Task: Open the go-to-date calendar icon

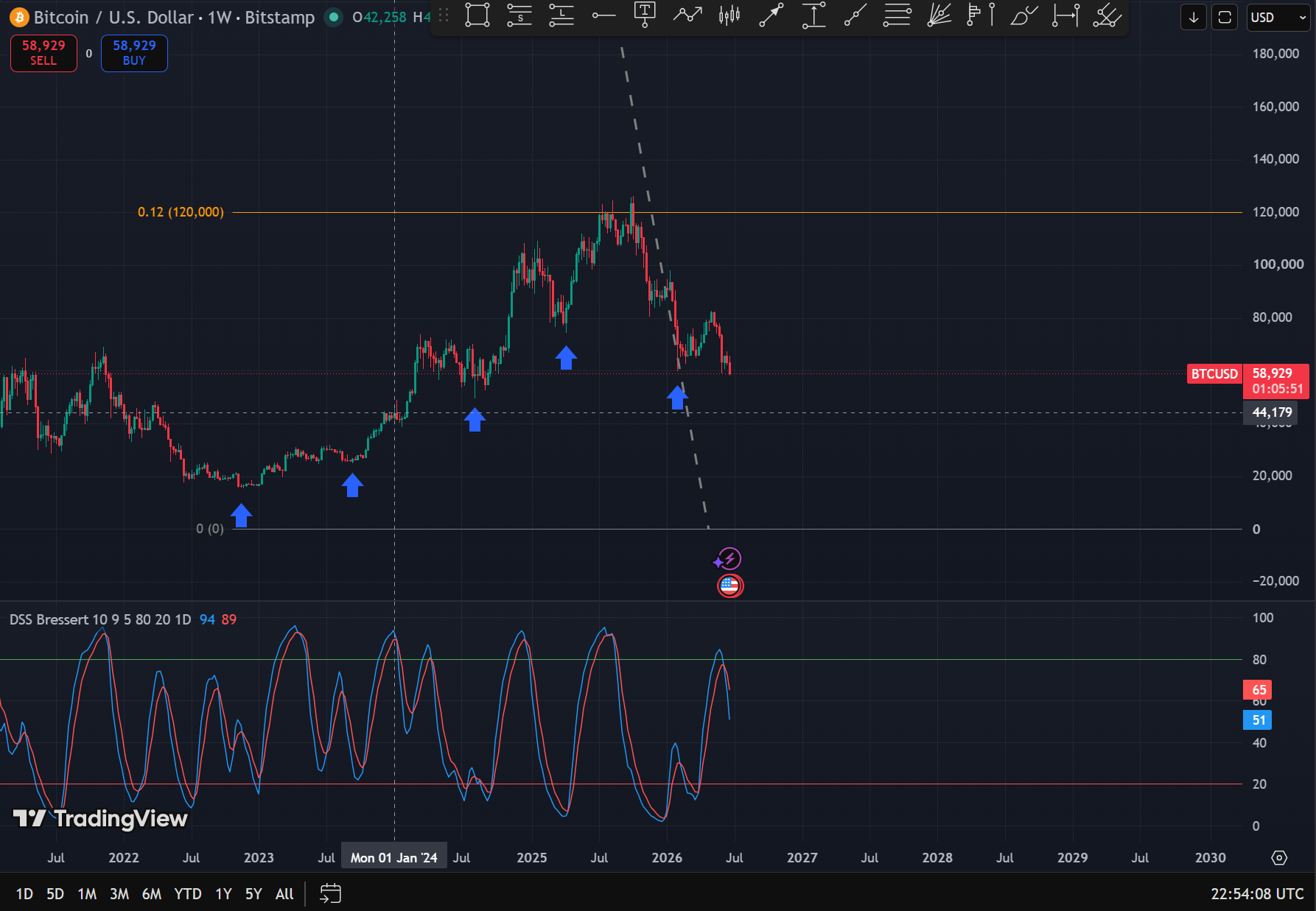Action: click(330, 893)
